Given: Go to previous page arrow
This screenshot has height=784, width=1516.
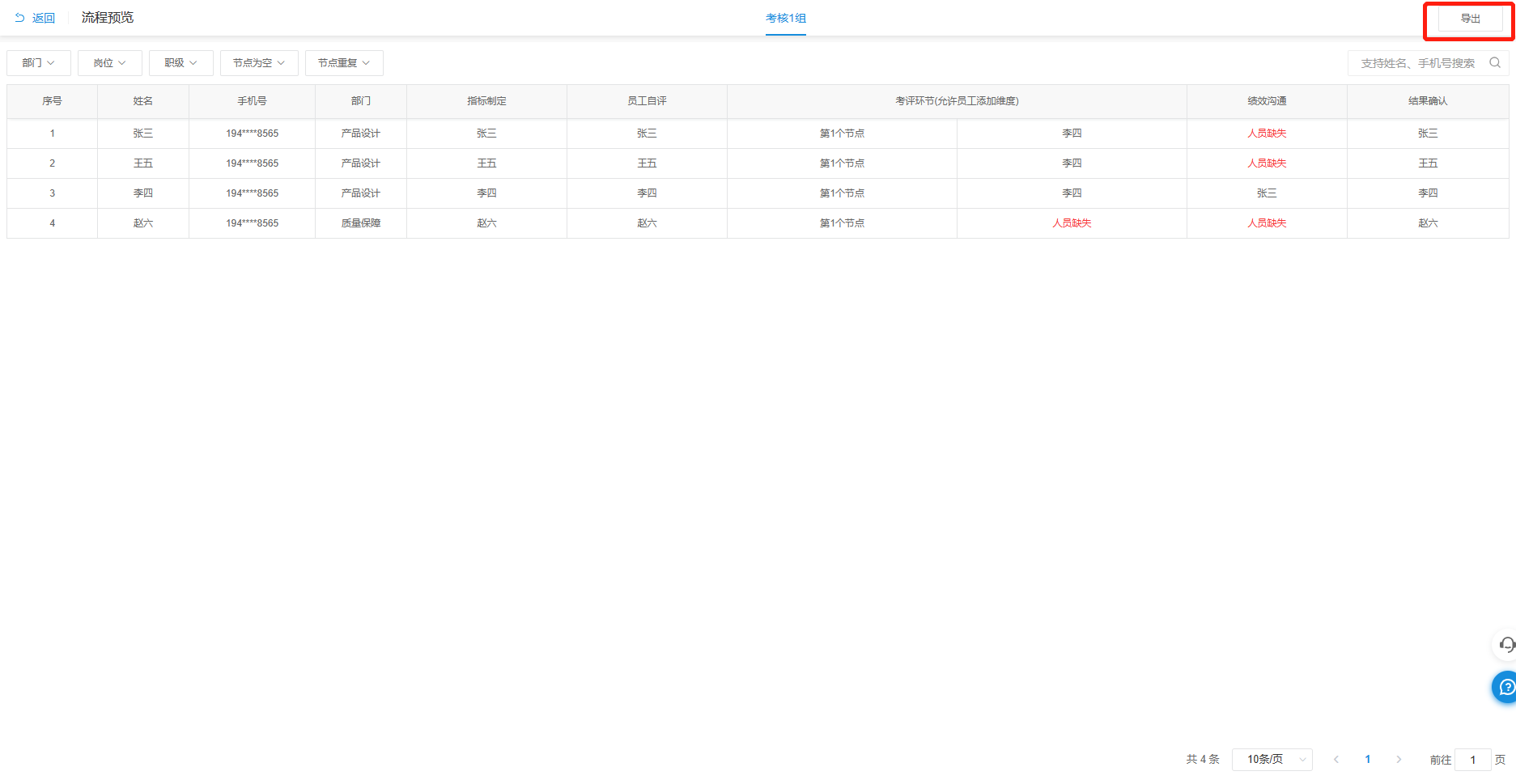Looking at the screenshot, I should pyautogui.click(x=1336, y=760).
